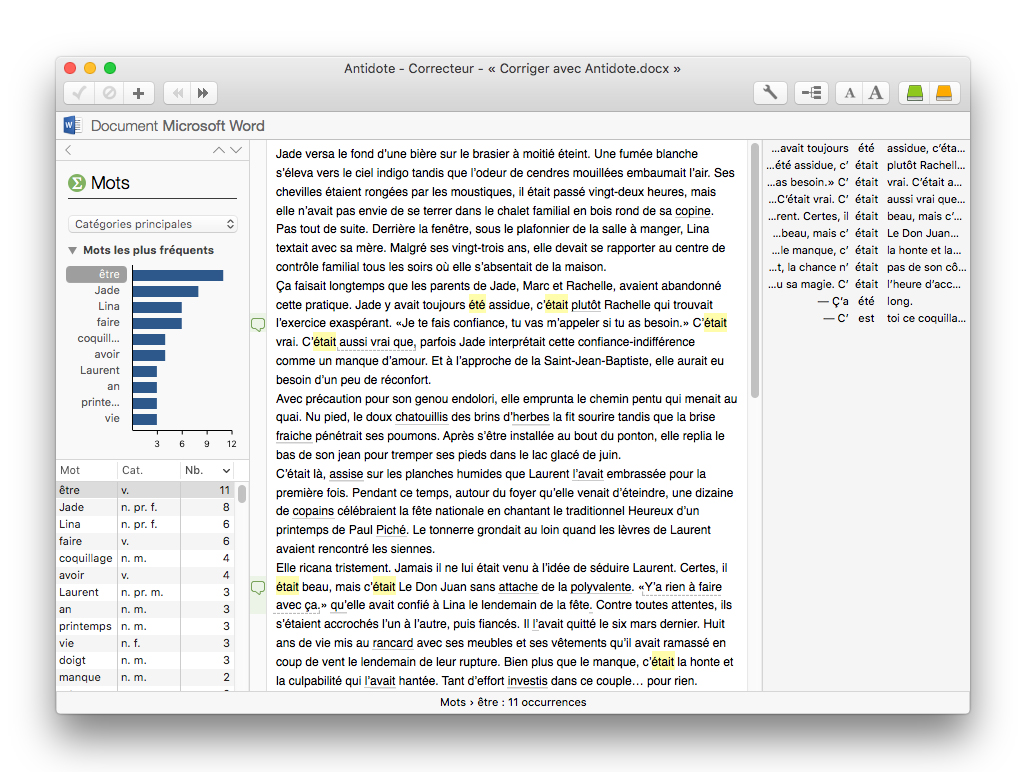Image resolution: width=1027 pixels, height=772 pixels.
Task: Click the plus add-to-dictionary button
Action: pyautogui.click(x=138, y=93)
